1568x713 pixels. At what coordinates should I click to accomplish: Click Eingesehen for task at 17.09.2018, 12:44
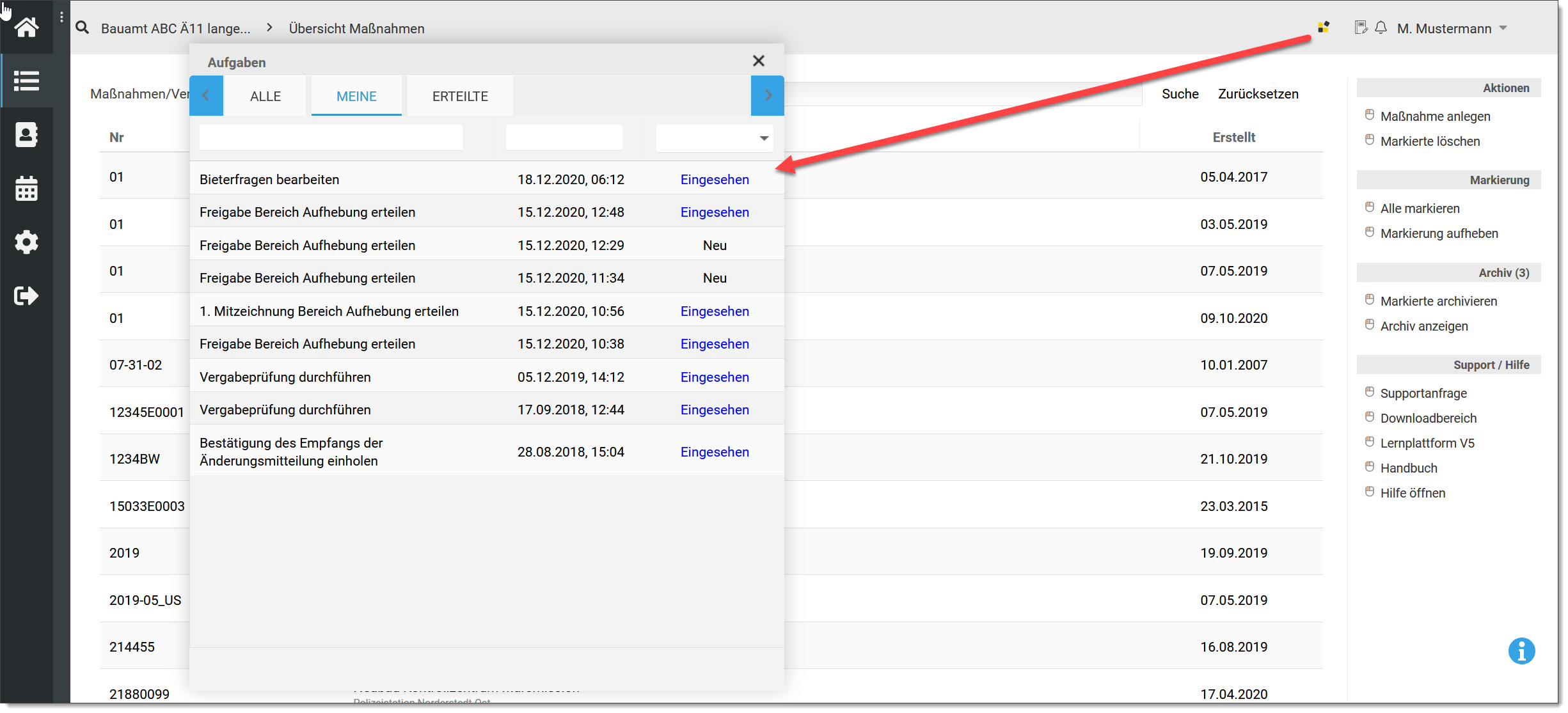pos(715,410)
